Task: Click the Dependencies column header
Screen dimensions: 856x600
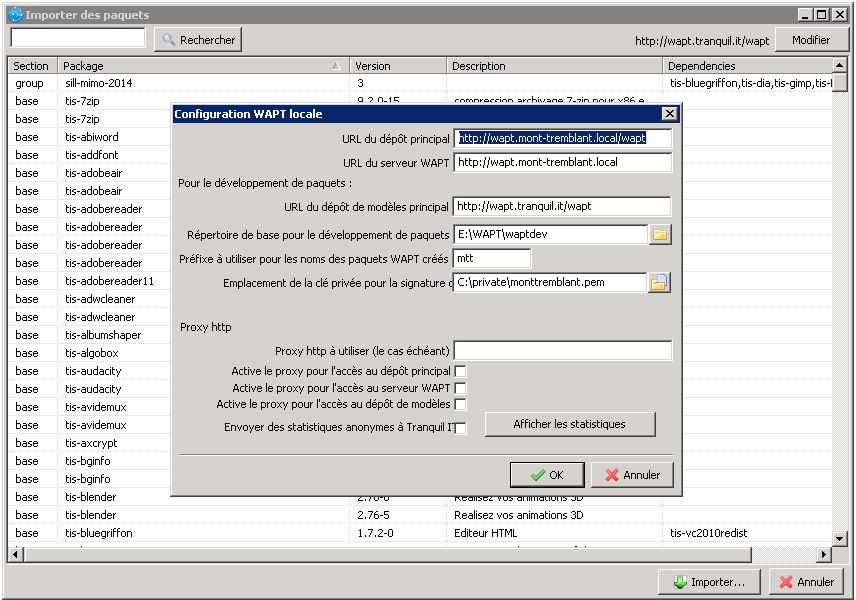Action: (x=750, y=66)
